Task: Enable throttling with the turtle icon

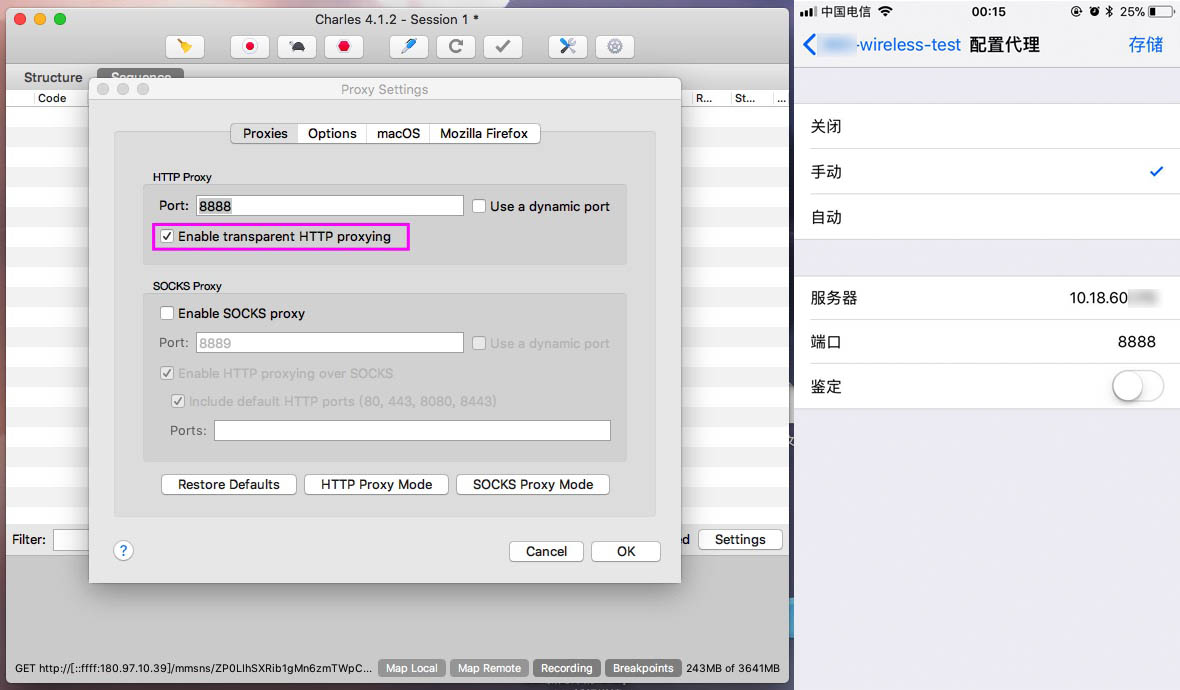Action: tap(297, 47)
